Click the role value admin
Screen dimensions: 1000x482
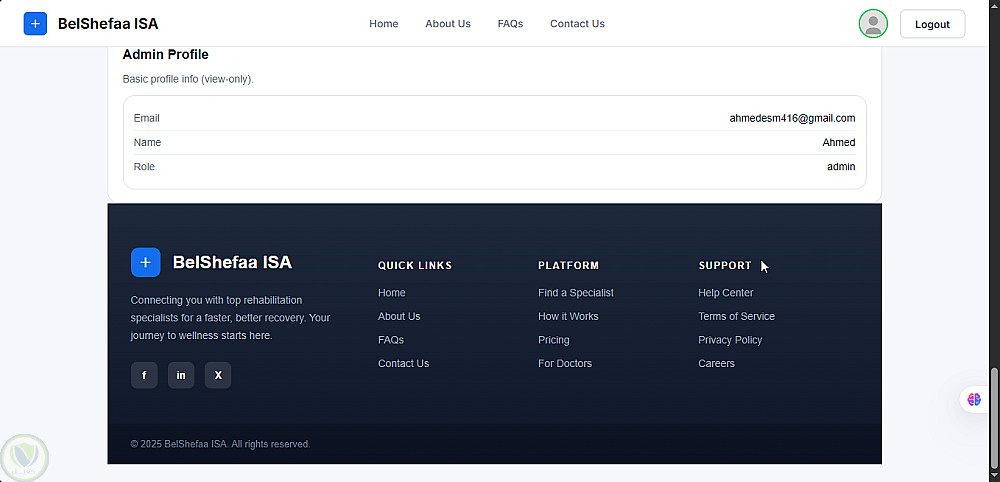click(841, 166)
